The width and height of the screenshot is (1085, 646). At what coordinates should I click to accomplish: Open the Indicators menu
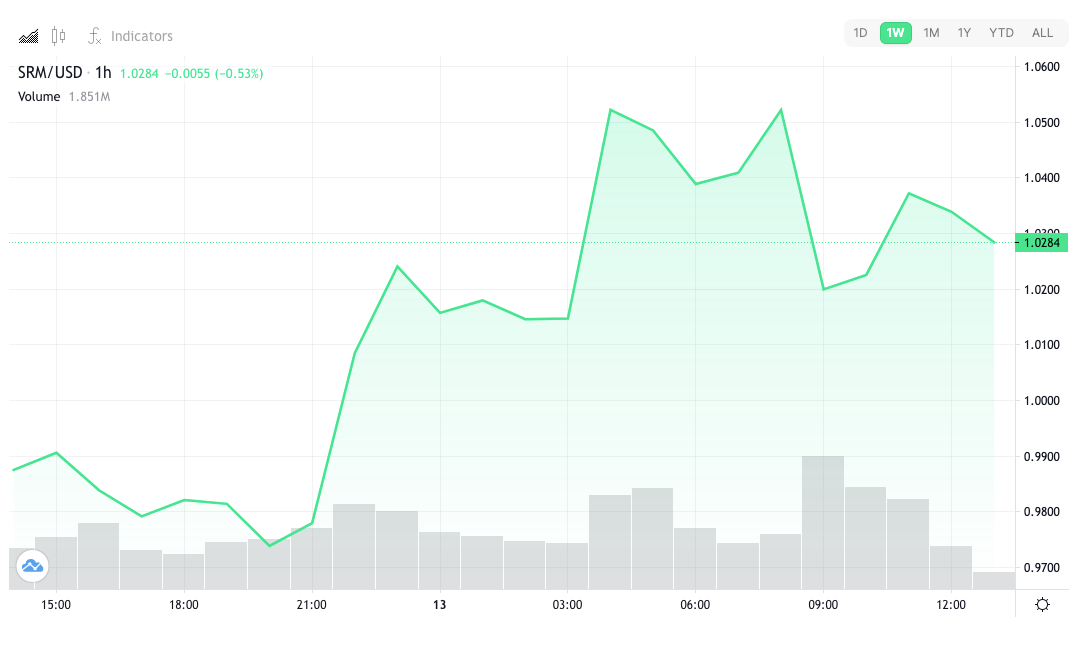130,36
